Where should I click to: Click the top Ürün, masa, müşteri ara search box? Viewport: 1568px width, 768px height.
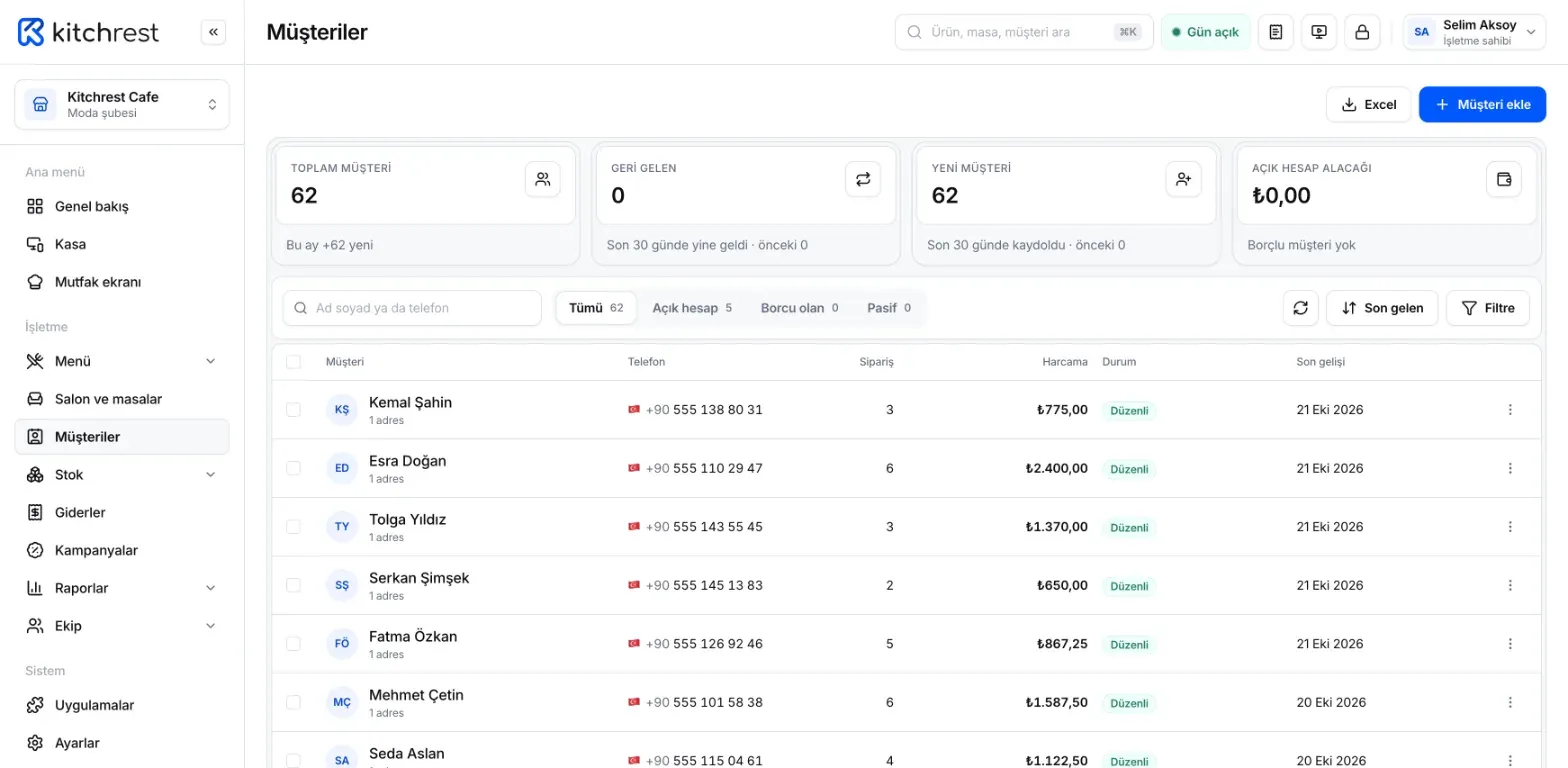coord(1024,32)
